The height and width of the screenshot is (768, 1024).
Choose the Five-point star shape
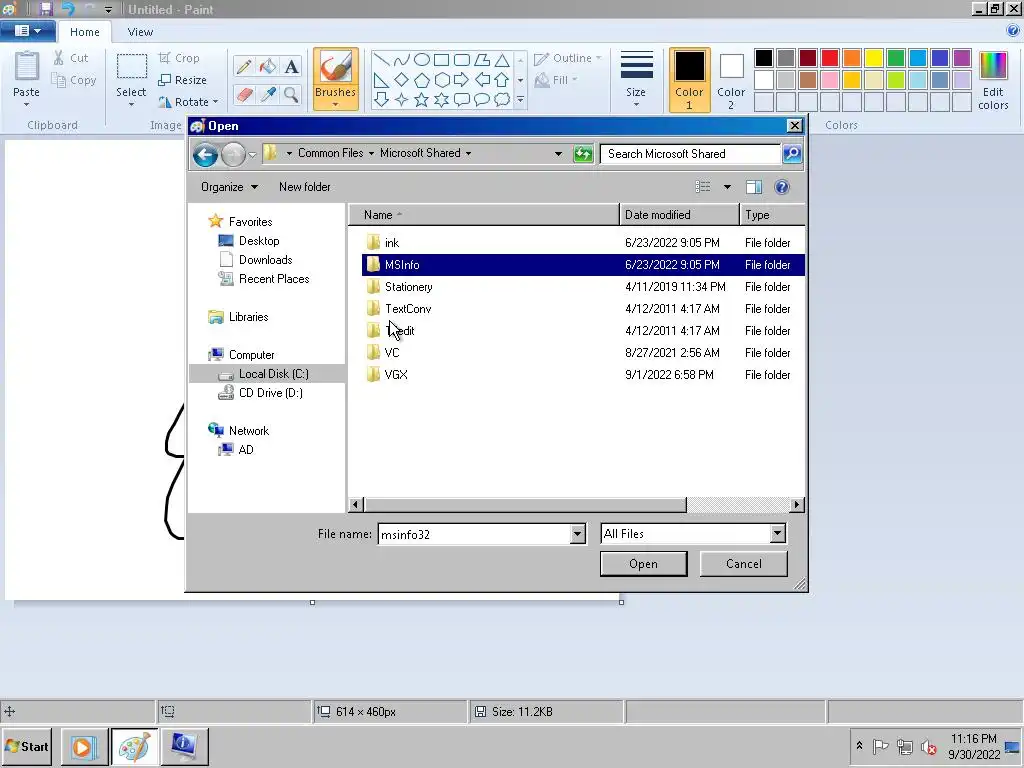coord(422,99)
